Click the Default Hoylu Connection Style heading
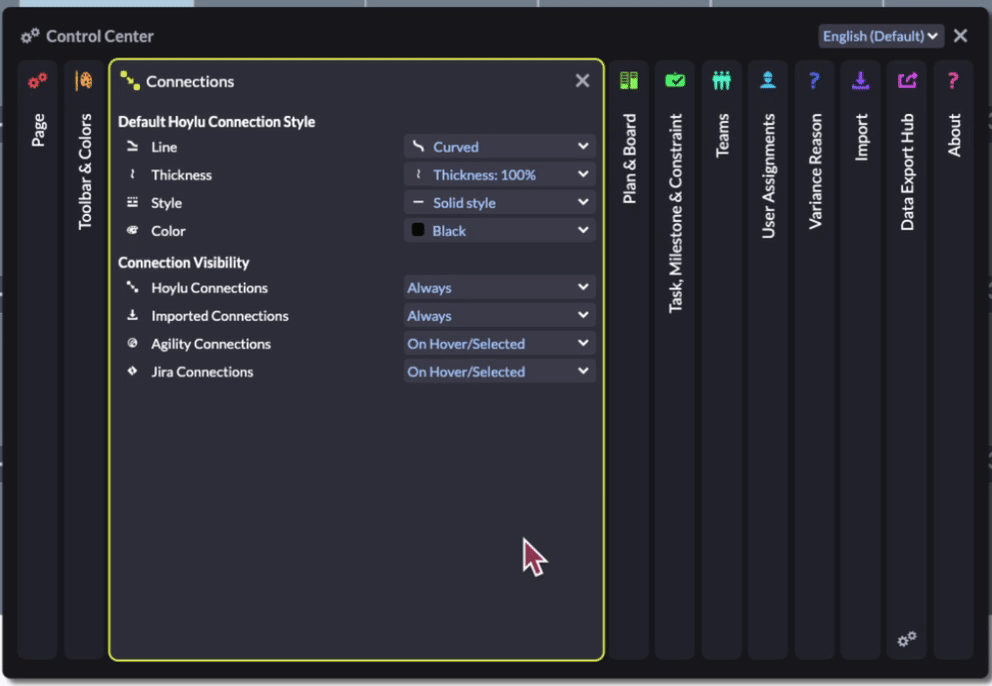 [216, 122]
